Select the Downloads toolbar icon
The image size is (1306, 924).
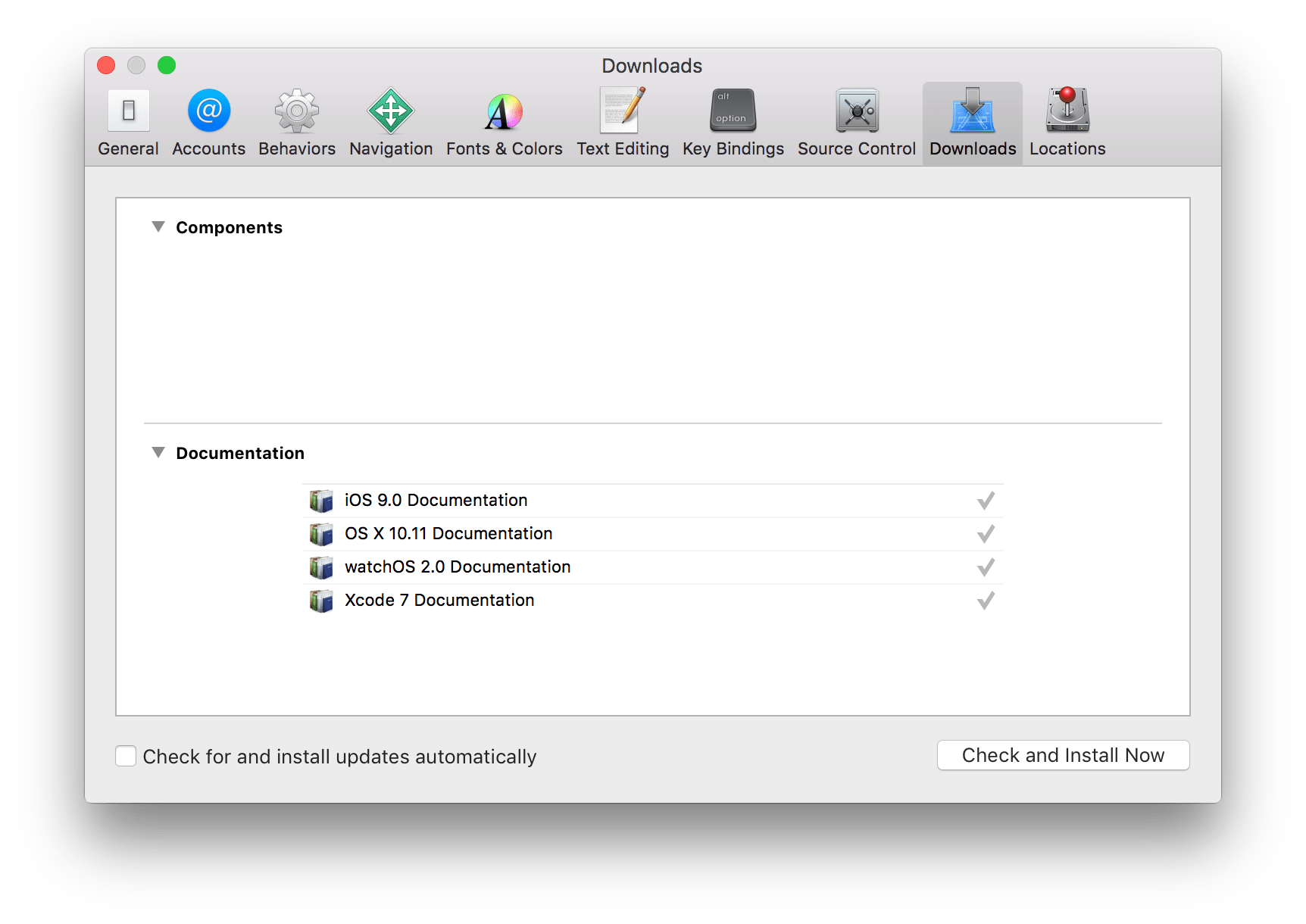pyautogui.click(x=973, y=111)
